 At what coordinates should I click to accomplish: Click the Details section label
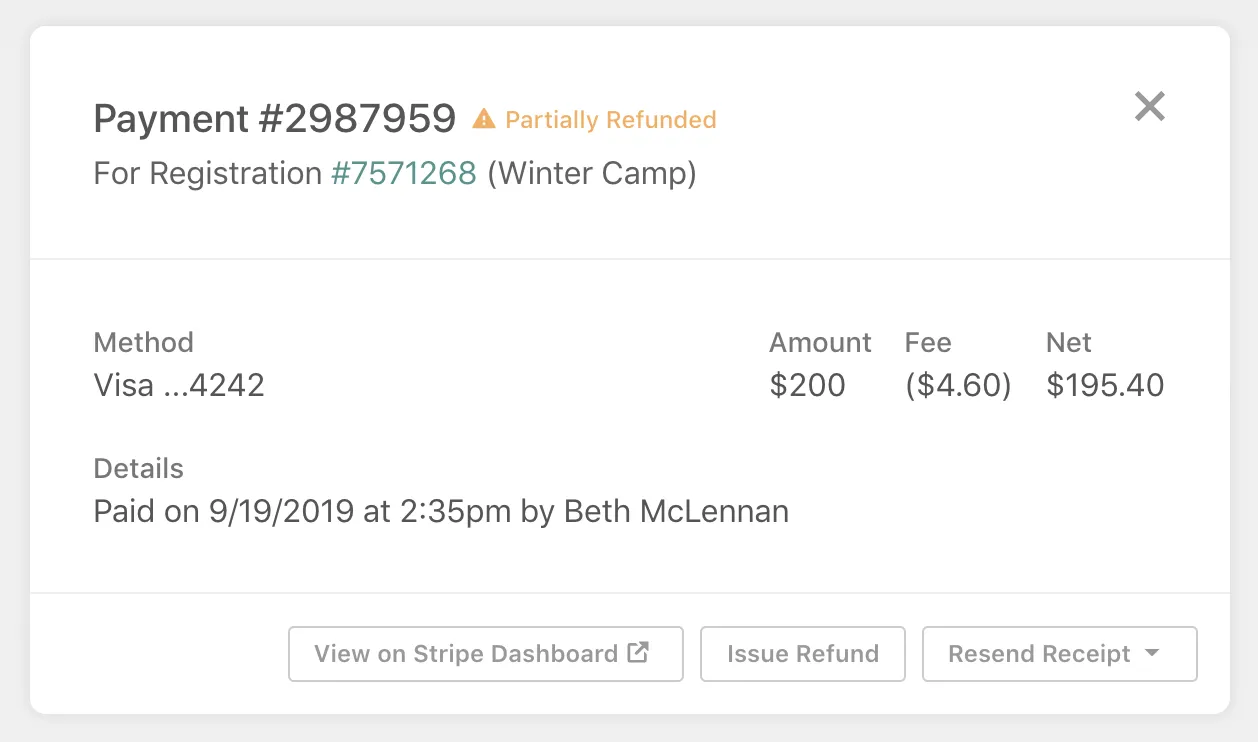pos(138,469)
